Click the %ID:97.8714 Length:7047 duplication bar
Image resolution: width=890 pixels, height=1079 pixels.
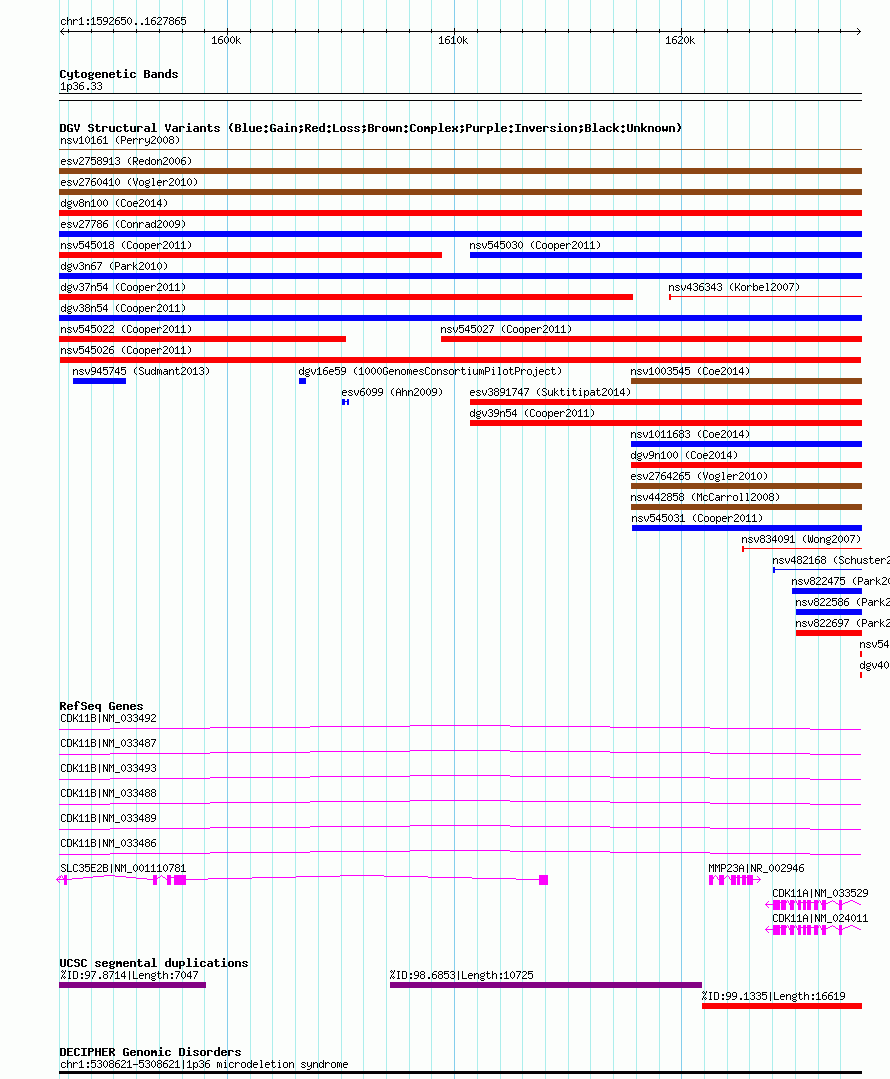pyautogui.click(x=132, y=985)
